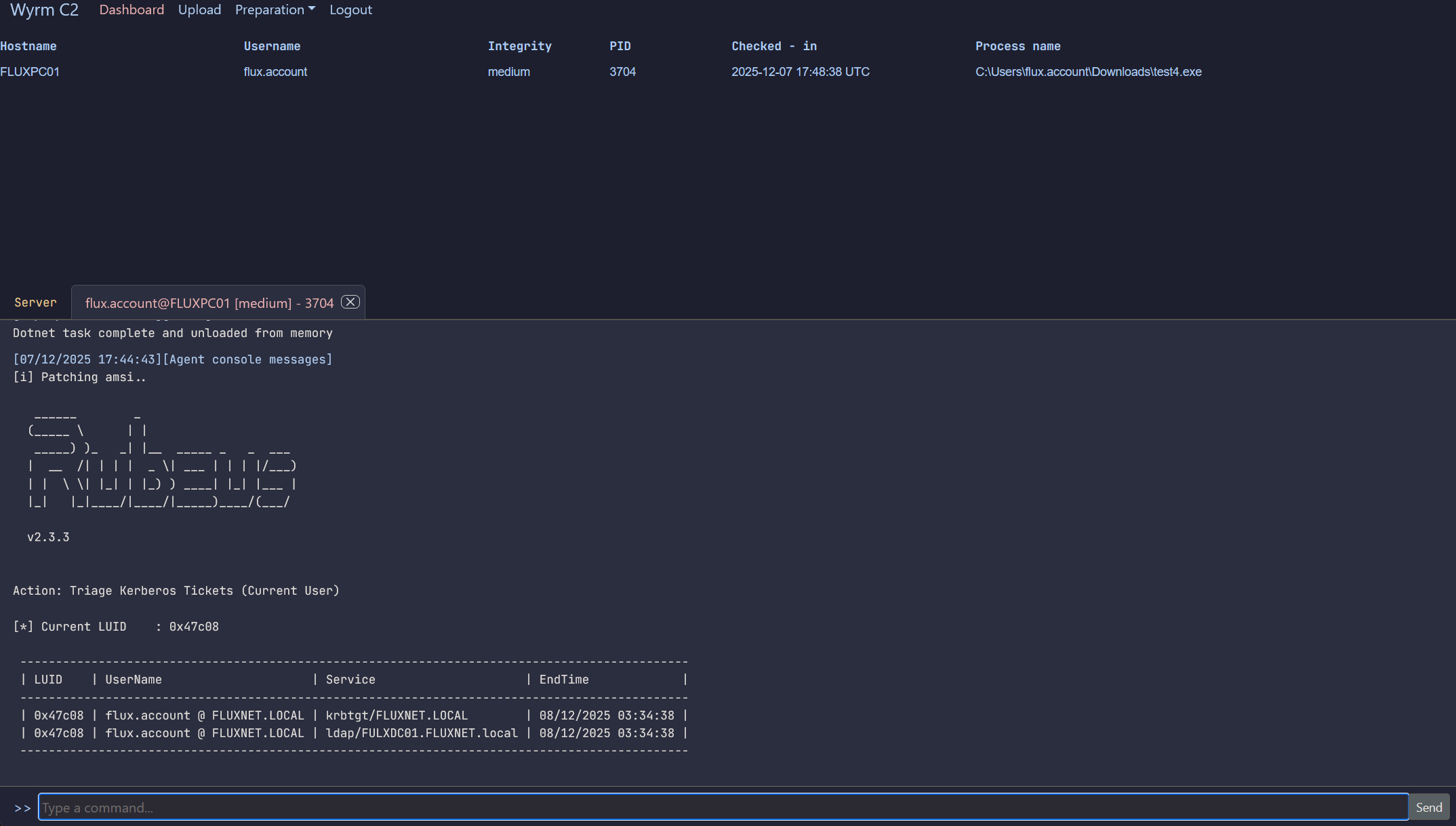This screenshot has height=826, width=1456.
Task: Click the Checked - in column header
Action: point(773,46)
